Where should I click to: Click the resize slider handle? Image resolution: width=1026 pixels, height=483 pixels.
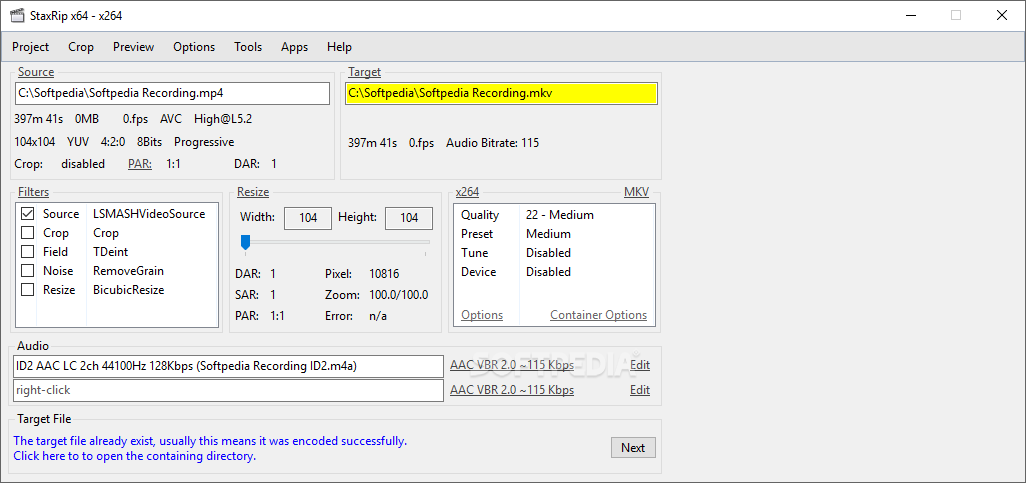[245, 243]
